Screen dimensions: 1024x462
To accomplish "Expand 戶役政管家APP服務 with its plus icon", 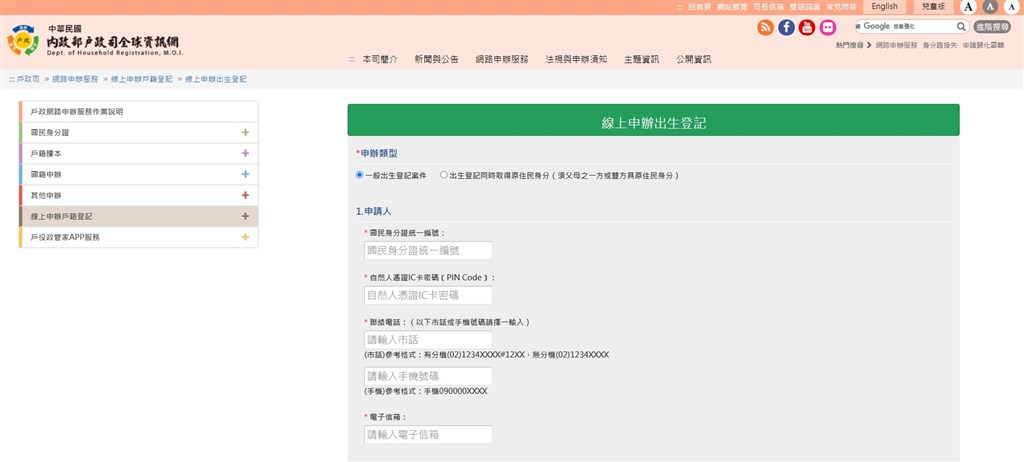I will [x=245, y=237].
